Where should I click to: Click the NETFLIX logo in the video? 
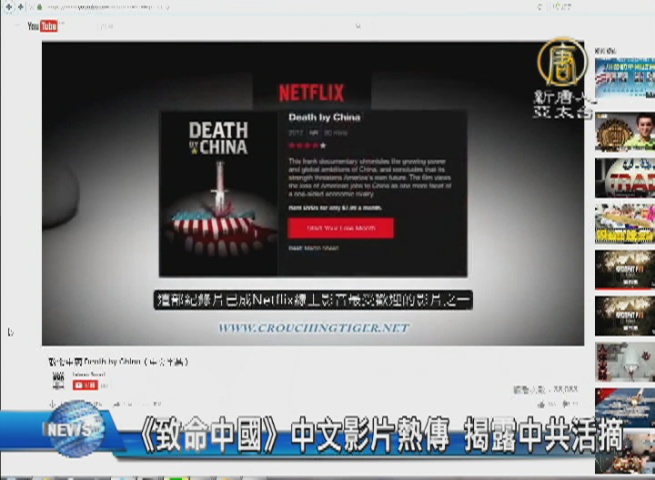311,93
